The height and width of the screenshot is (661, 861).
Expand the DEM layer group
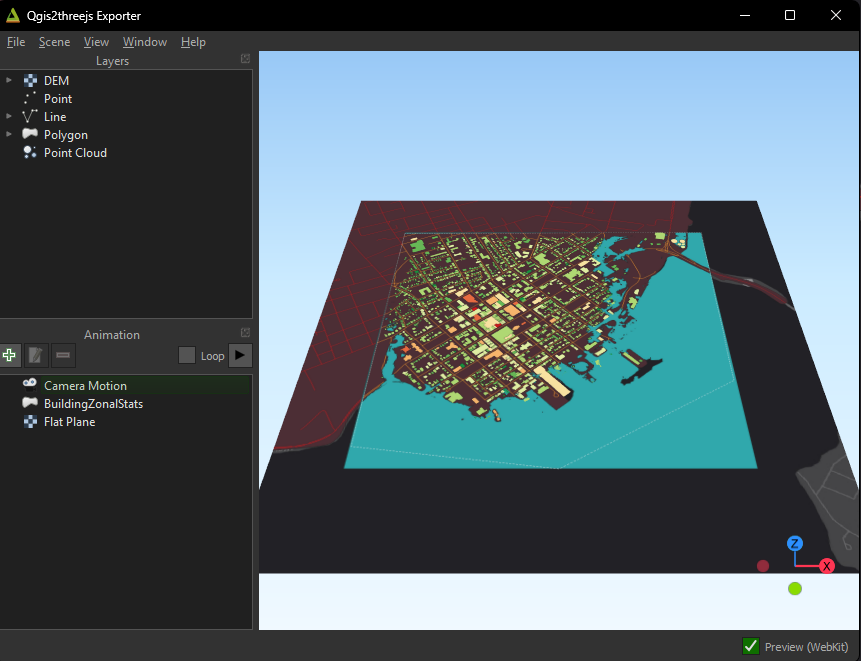pos(9,80)
